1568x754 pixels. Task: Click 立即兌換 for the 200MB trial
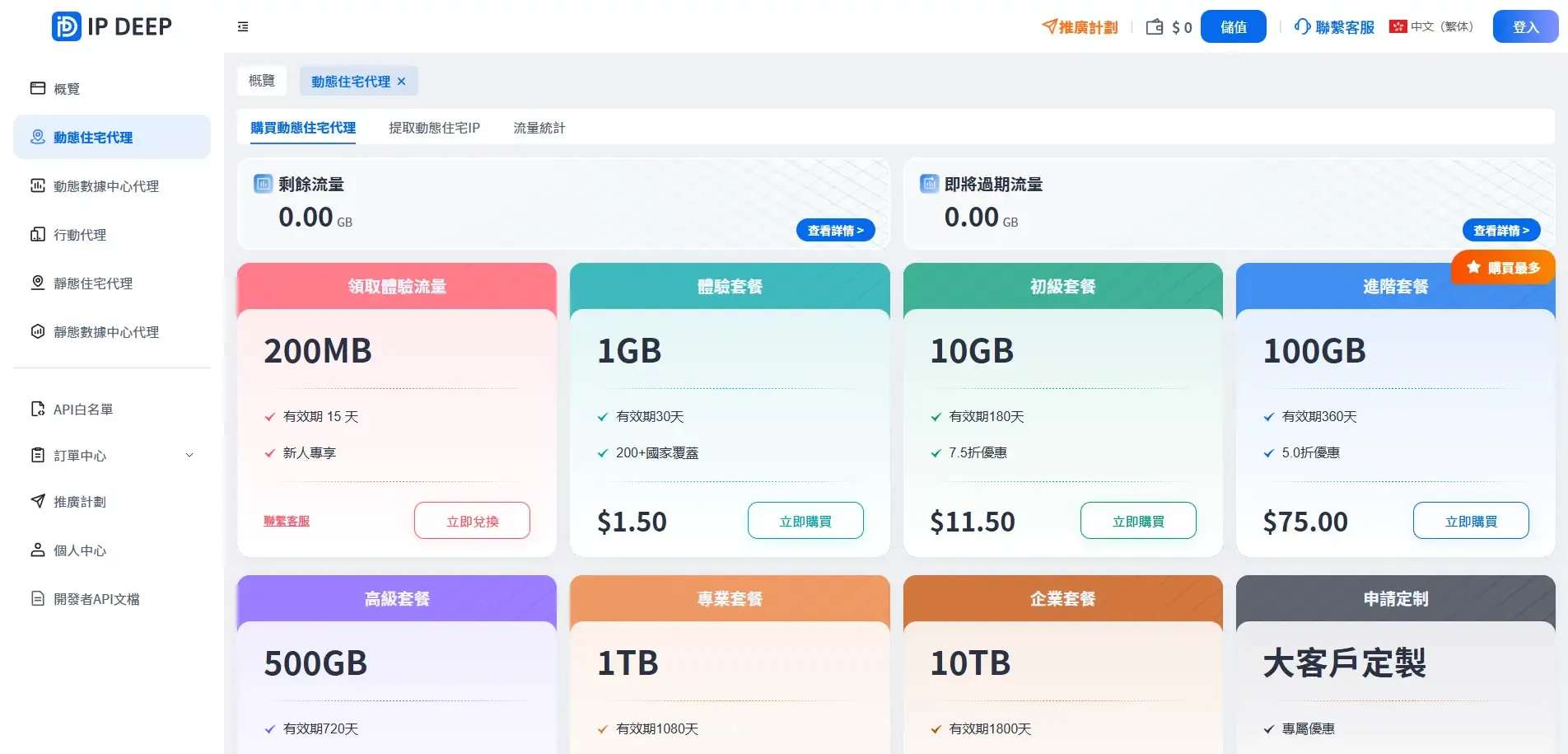point(472,521)
